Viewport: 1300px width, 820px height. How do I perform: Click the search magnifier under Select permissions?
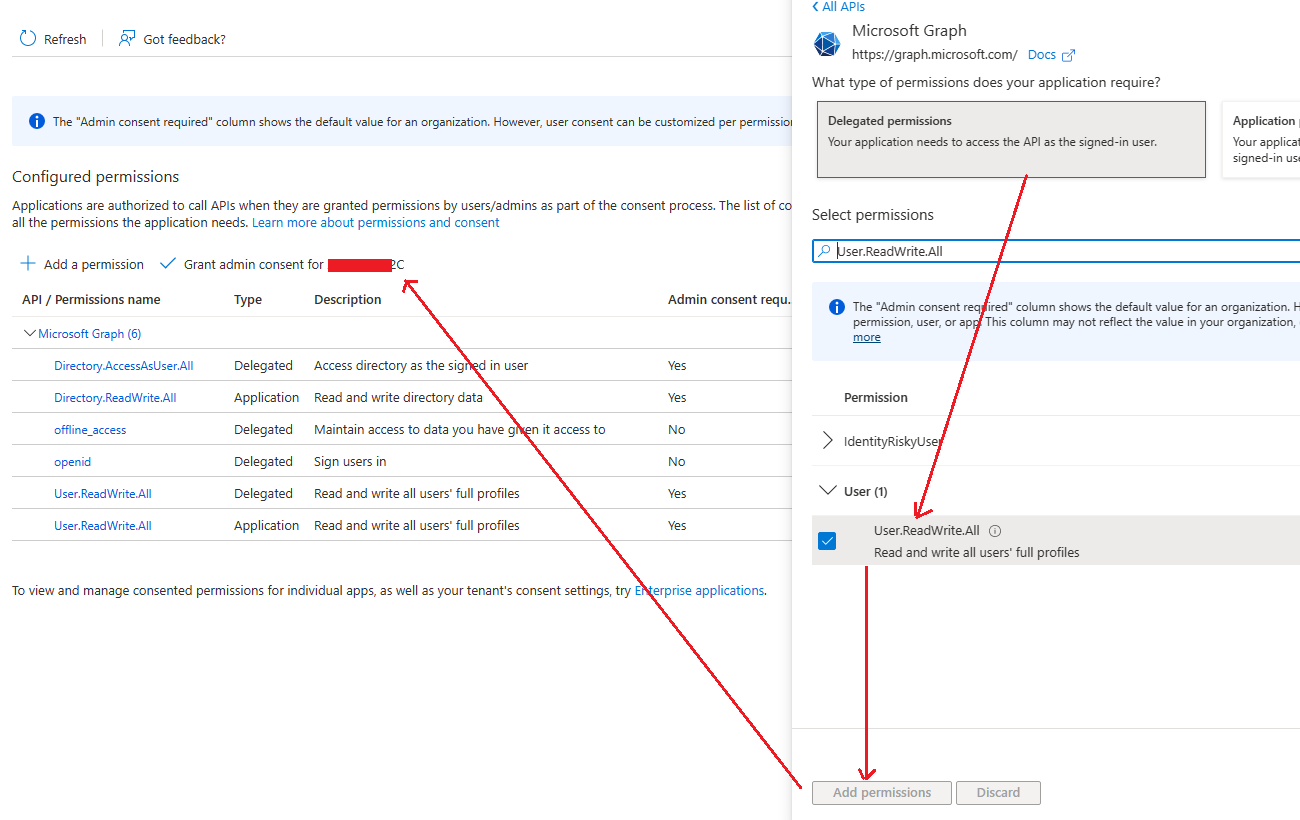(823, 250)
